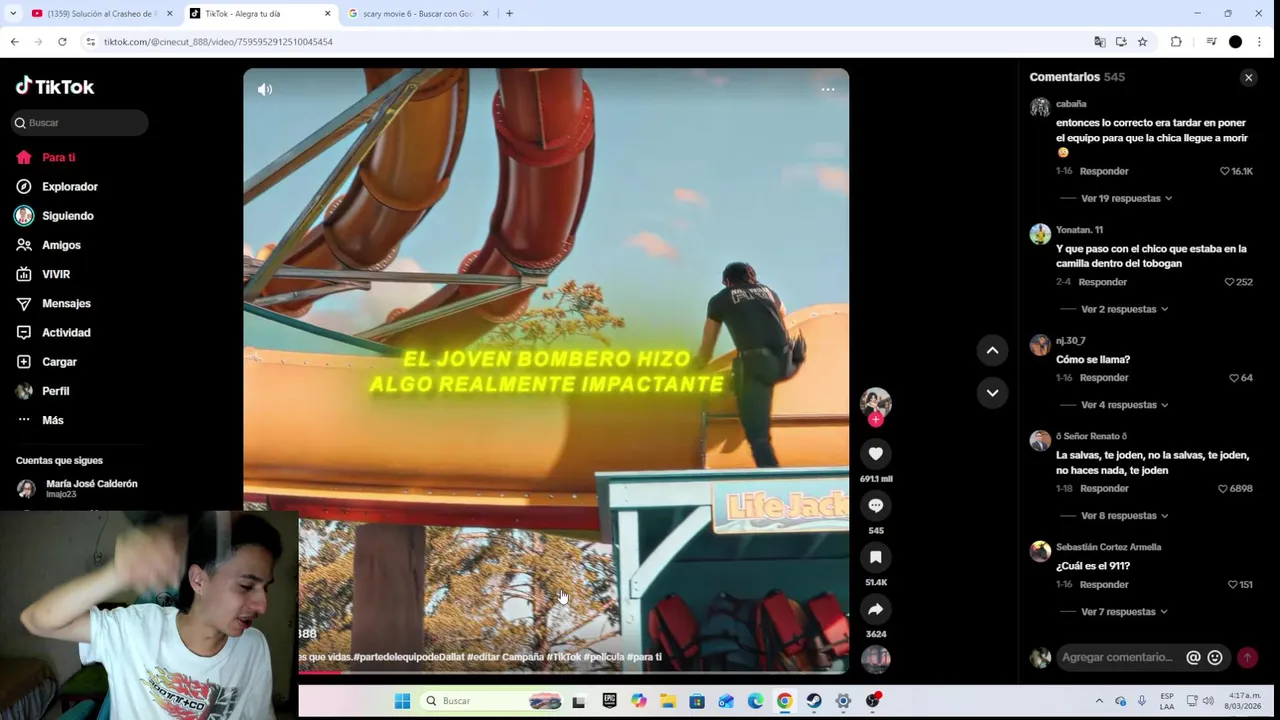
Task: Open Amigos in the sidebar
Action: 48,245
